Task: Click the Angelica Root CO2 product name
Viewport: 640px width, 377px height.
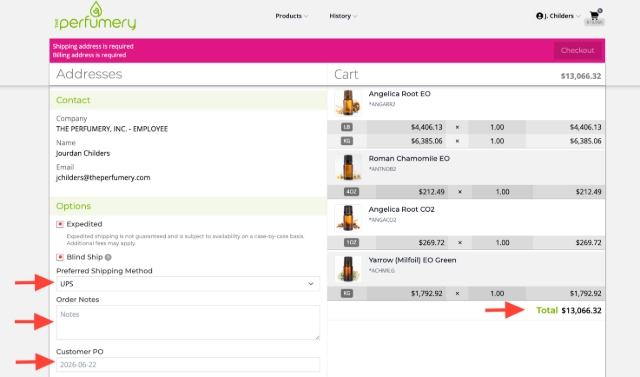Action: pos(401,209)
